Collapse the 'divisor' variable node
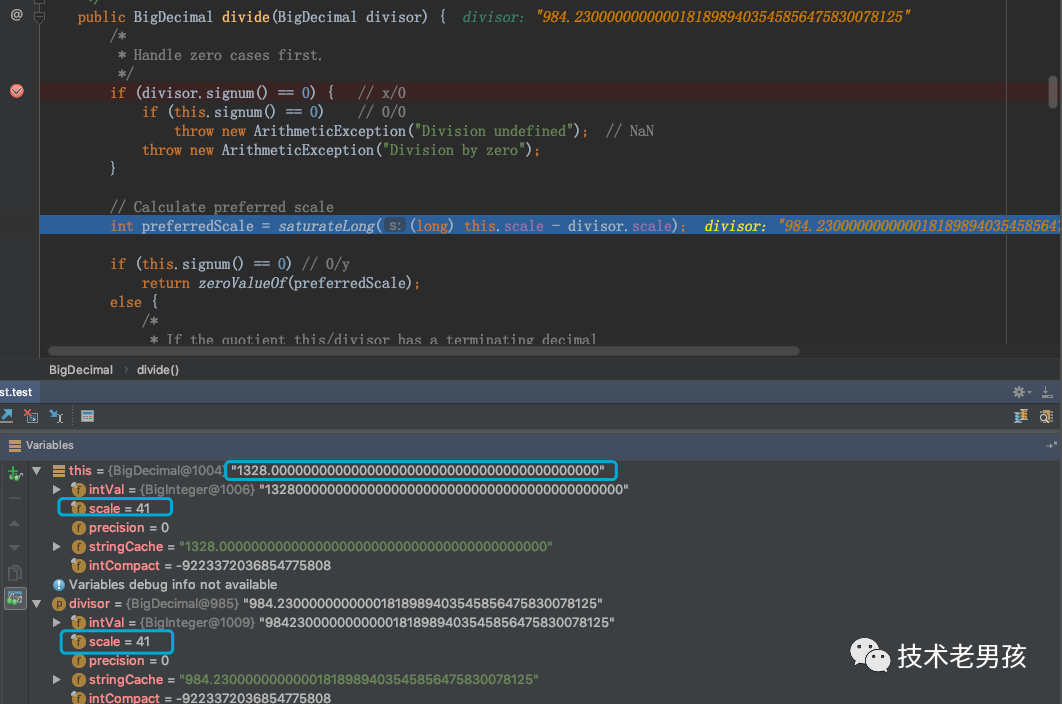This screenshot has height=704, width=1062. point(37,603)
